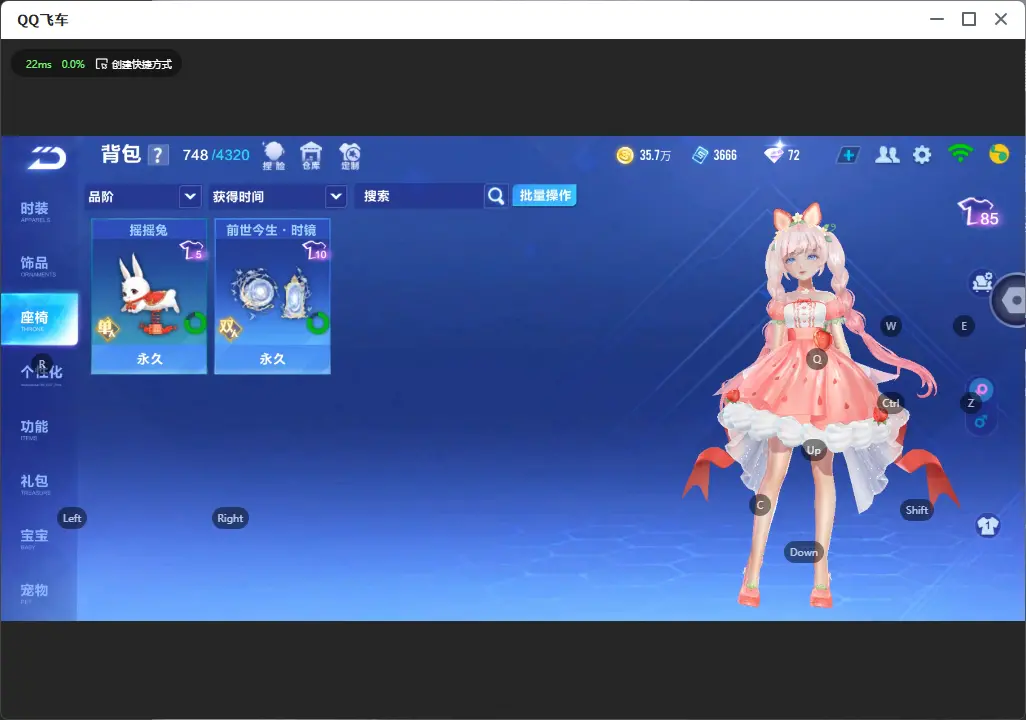Click the 前世今生·时镜 name header
This screenshot has height=720, width=1026.
[x=272, y=230]
